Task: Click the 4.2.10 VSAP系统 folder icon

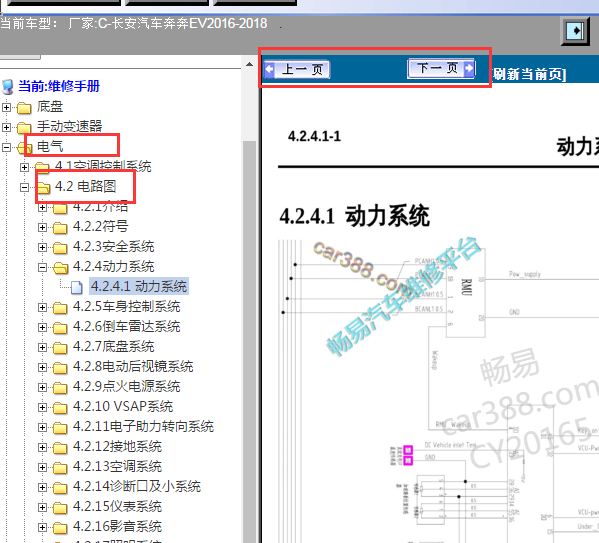Action: [60, 408]
